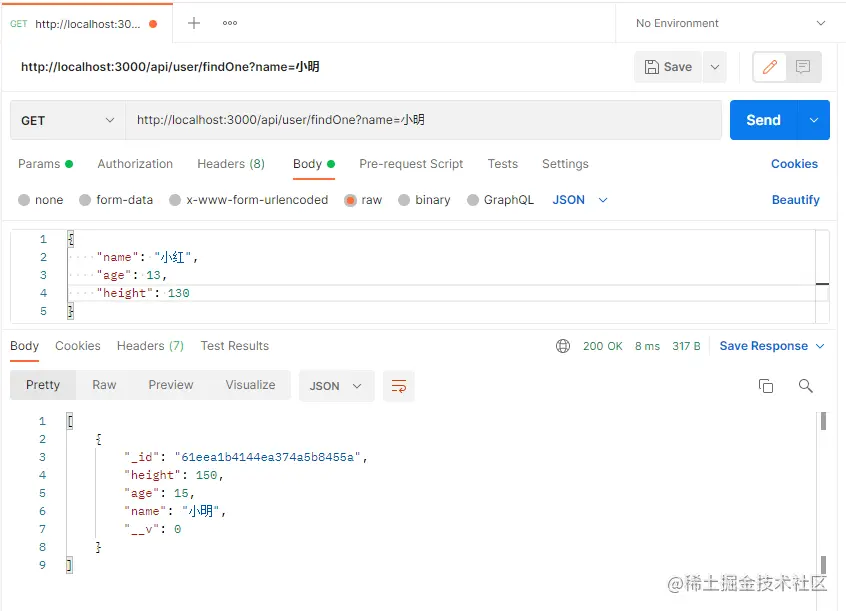
Task: Open the request Headers (8) tab
Action: click(x=231, y=164)
